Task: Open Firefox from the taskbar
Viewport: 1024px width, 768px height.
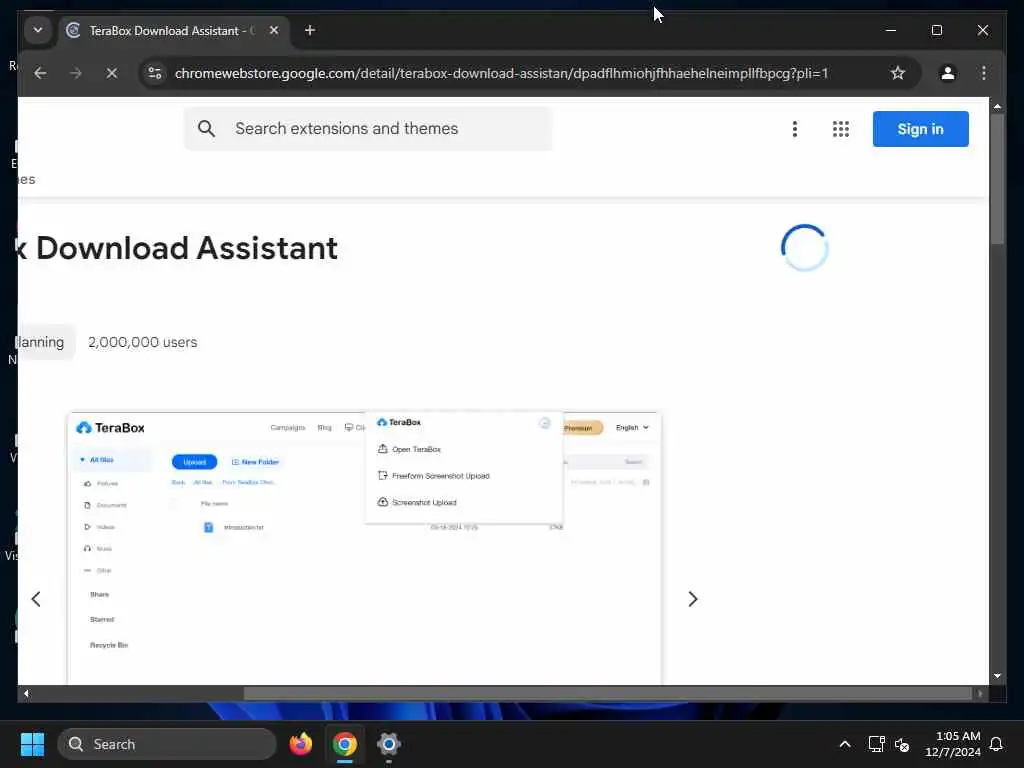Action: pos(300,744)
